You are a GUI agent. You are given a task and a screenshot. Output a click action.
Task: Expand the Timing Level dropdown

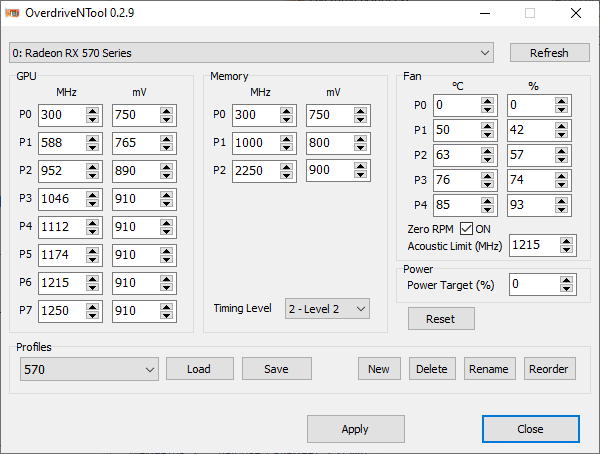[x=327, y=309]
